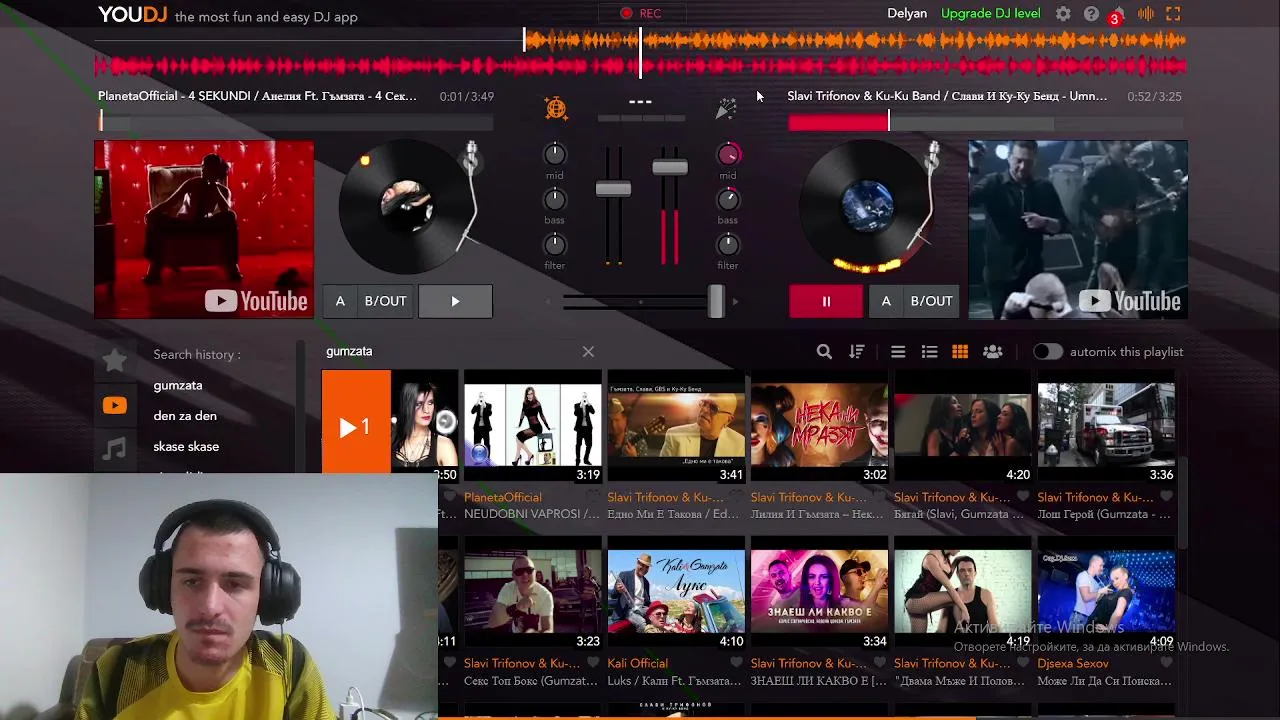This screenshot has width=1280, height=720.
Task: Open the Delyan user profile
Action: click(907, 14)
